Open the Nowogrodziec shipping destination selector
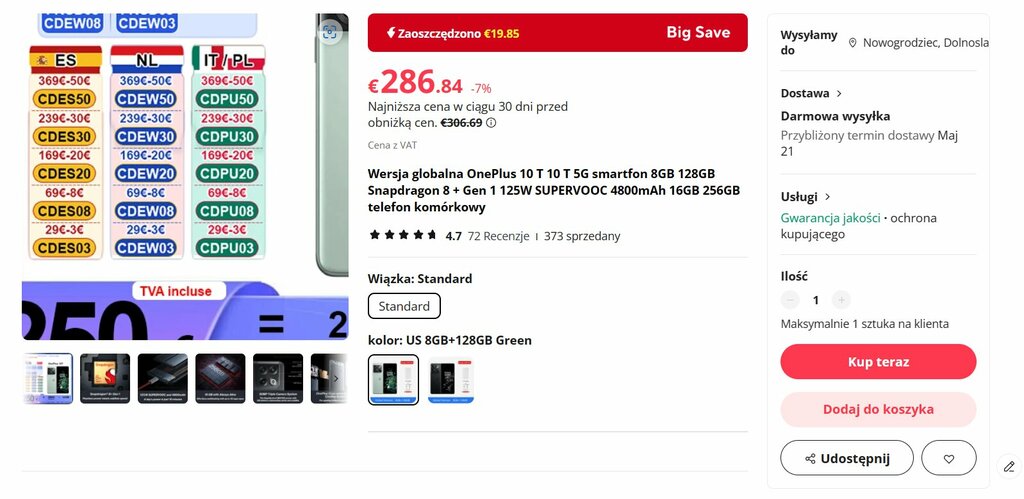Screen dimensions: 1024x499 (919, 43)
